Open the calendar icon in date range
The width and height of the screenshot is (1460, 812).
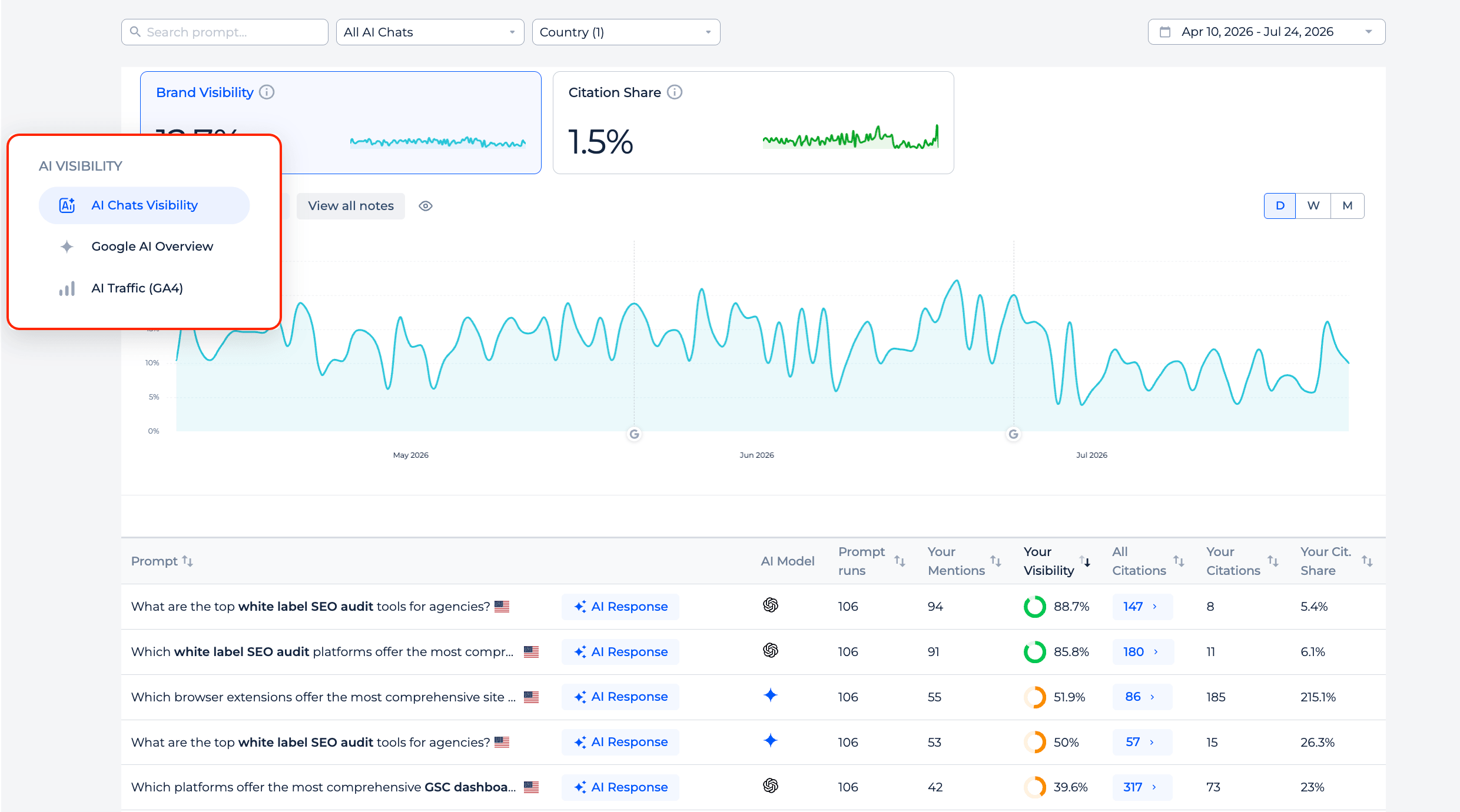[1164, 32]
